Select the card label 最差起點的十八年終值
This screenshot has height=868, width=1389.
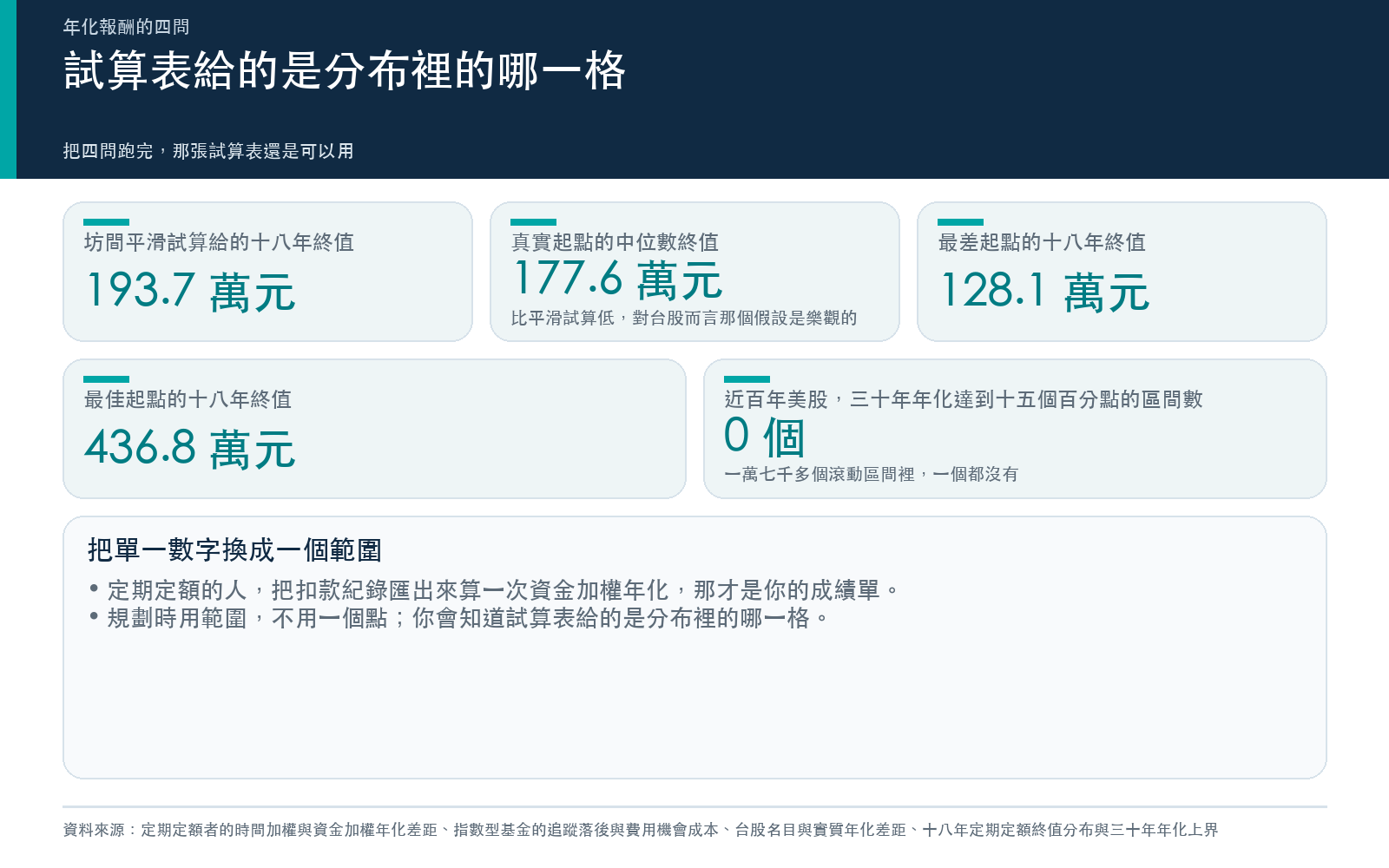pos(1042,242)
